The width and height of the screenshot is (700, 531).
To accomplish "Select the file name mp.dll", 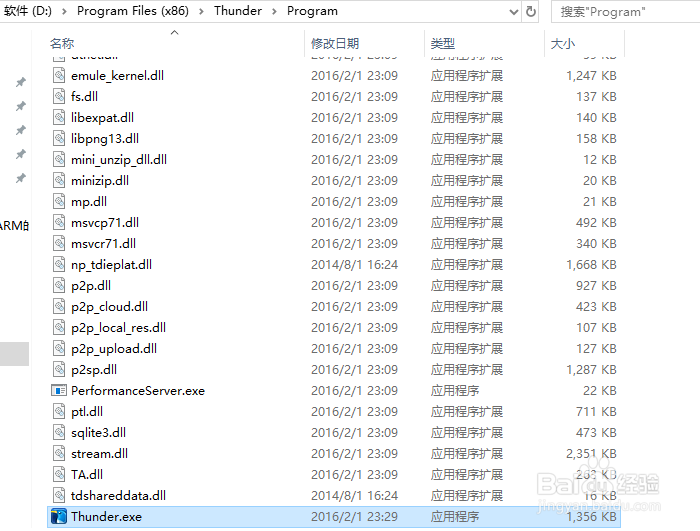I will point(89,201).
